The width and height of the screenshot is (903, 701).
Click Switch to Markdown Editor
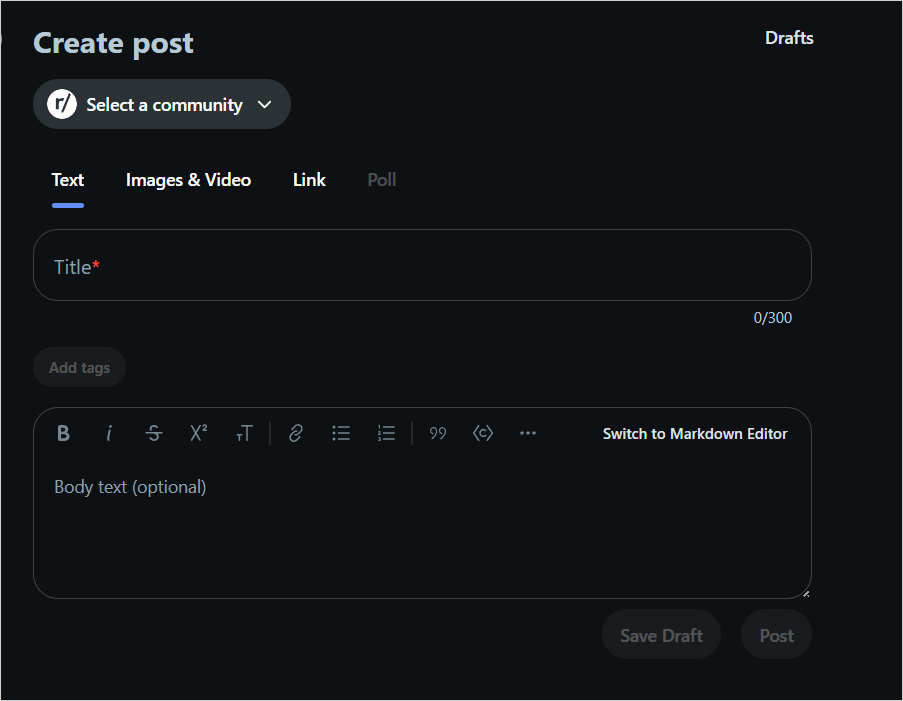click(695, 434)
